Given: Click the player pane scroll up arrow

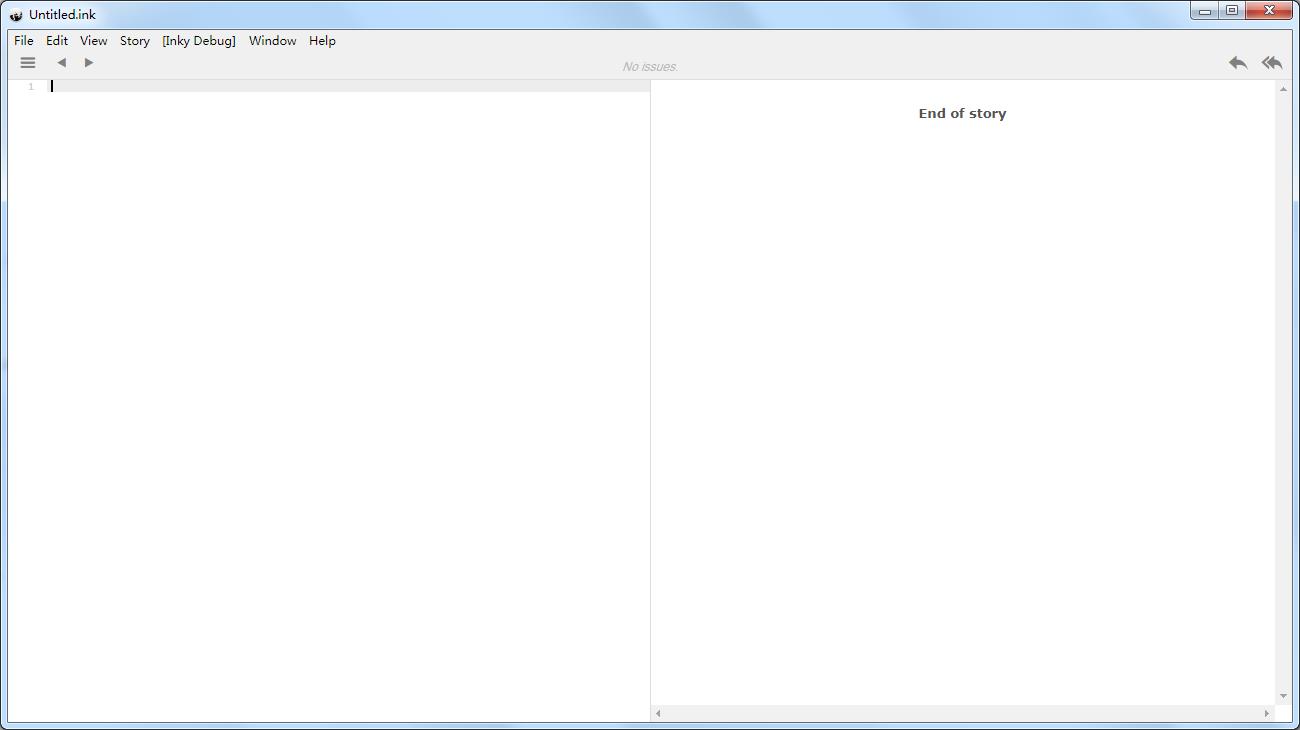Looking at the screenshot, I should pos(1283,89).
